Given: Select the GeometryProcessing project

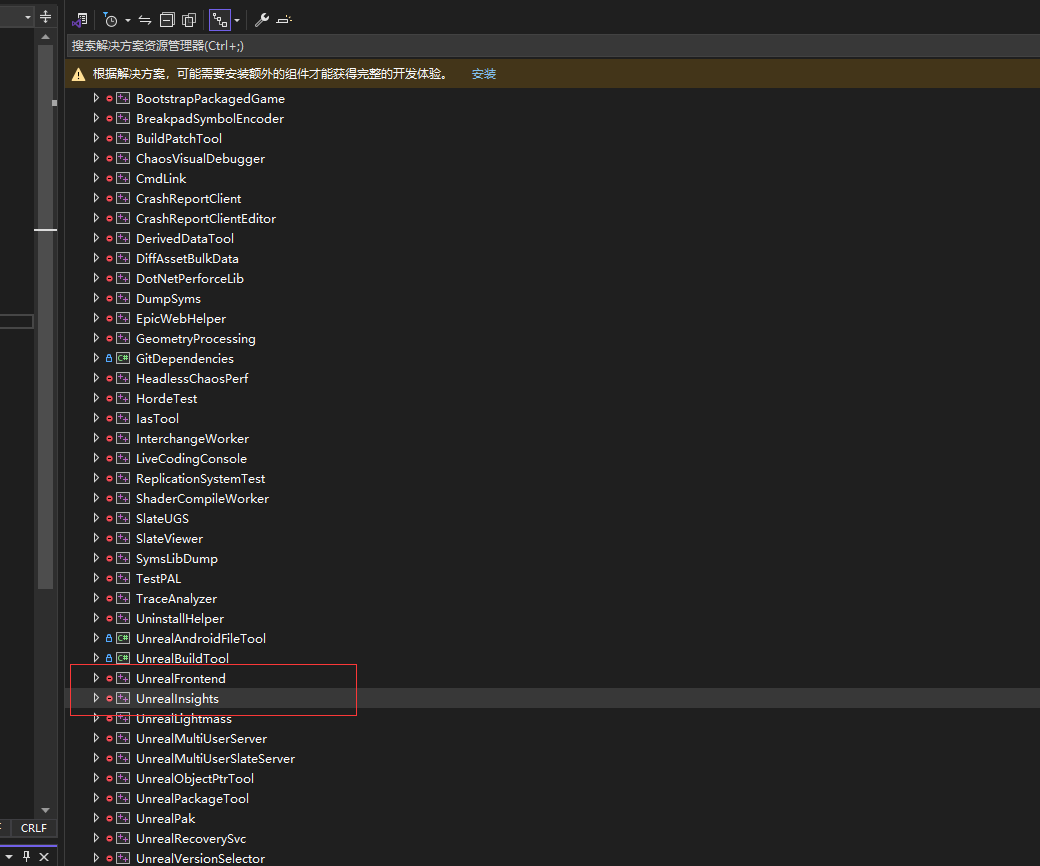Looking at the screenshot, I should click(x=196, y=339).
